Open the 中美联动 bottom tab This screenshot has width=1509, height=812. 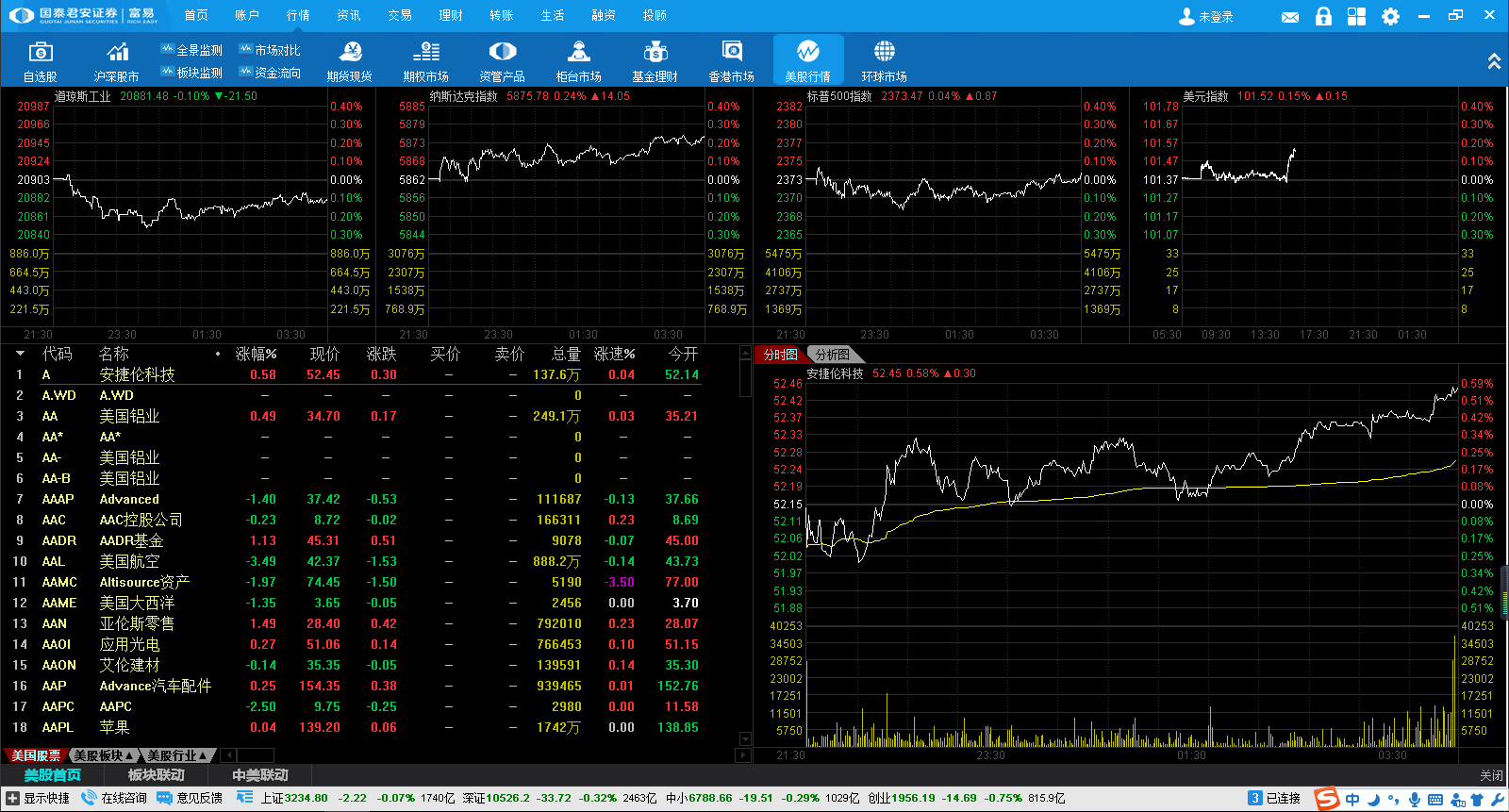259,775
